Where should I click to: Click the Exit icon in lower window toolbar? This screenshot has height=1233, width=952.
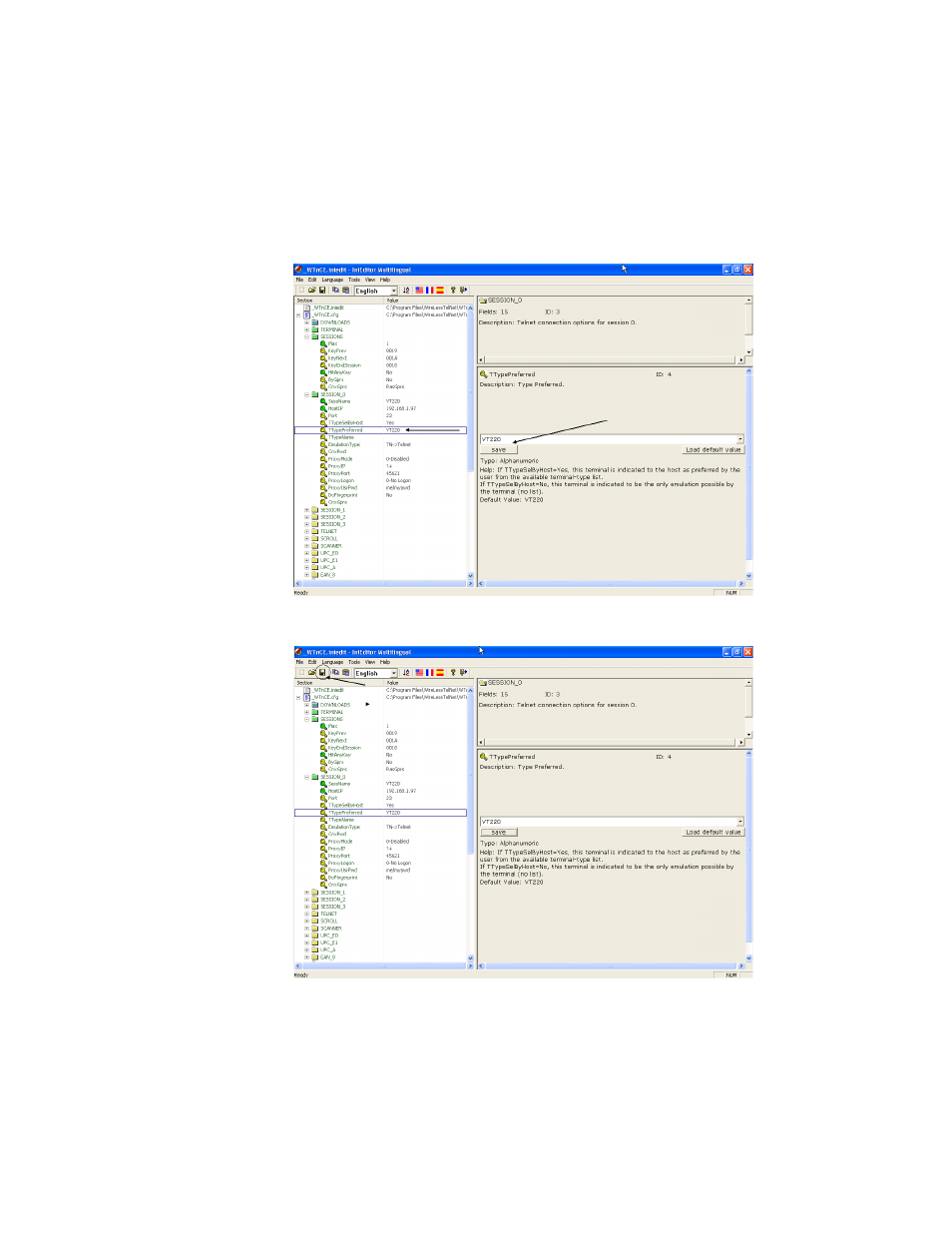click(463, 673)
